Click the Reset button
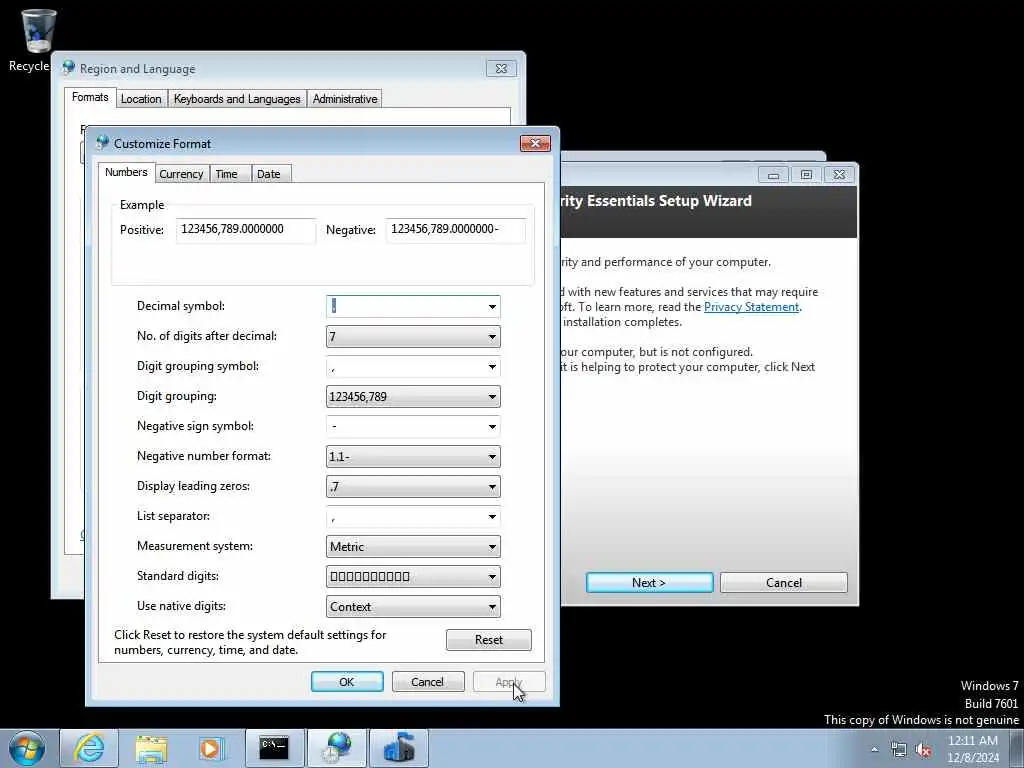The image size is (1024, 768). (x=488, y=640)
